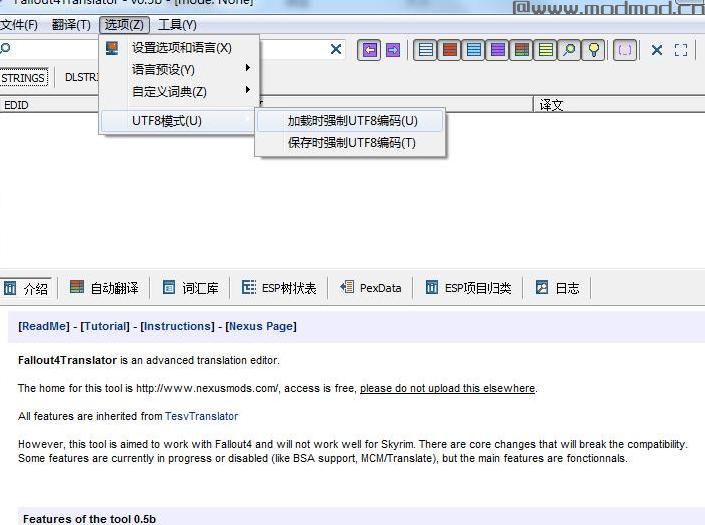This screenshot has height=525, width=705.
Task: Open the ReadMe link
Action: (x=44, y=326)
